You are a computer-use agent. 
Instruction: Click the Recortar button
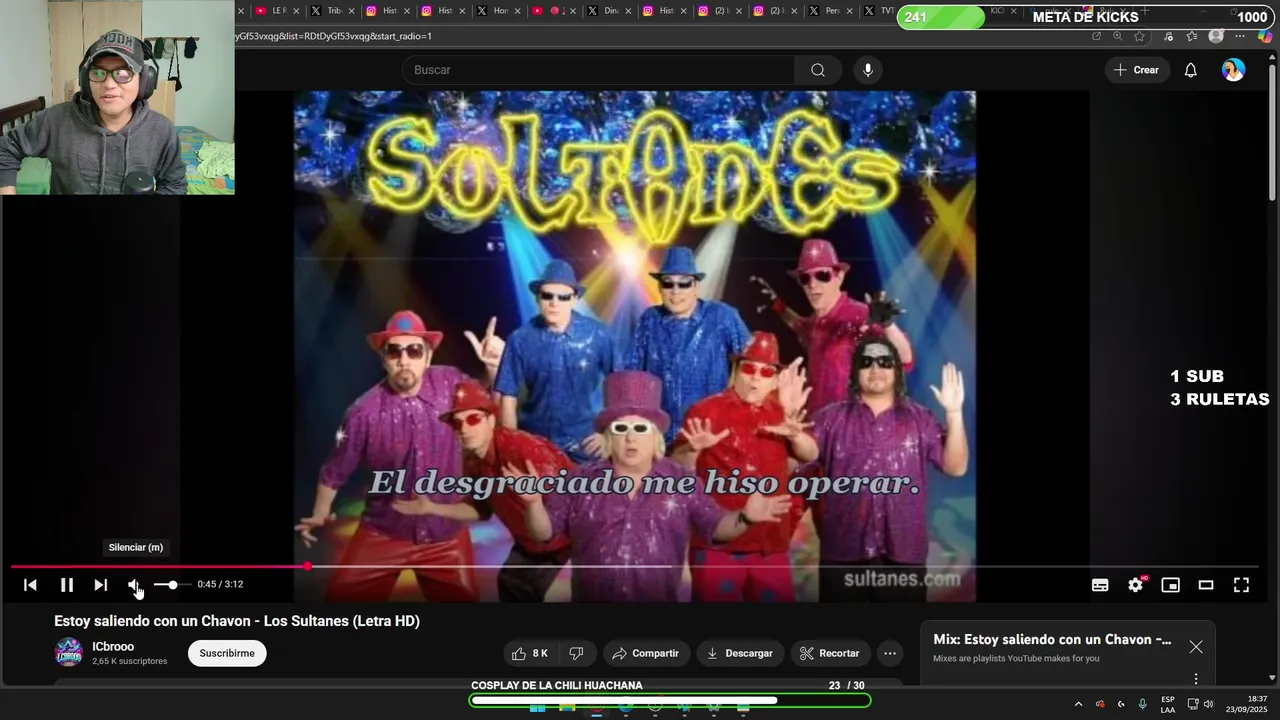pos(830,653)
